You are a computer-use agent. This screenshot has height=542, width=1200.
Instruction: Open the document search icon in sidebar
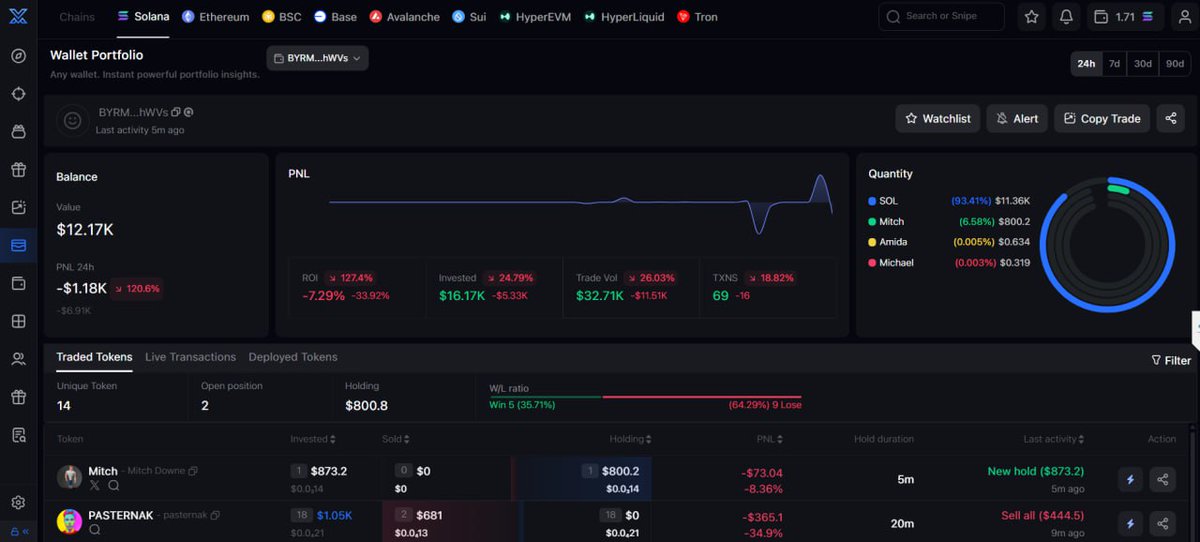pos(18,435)
